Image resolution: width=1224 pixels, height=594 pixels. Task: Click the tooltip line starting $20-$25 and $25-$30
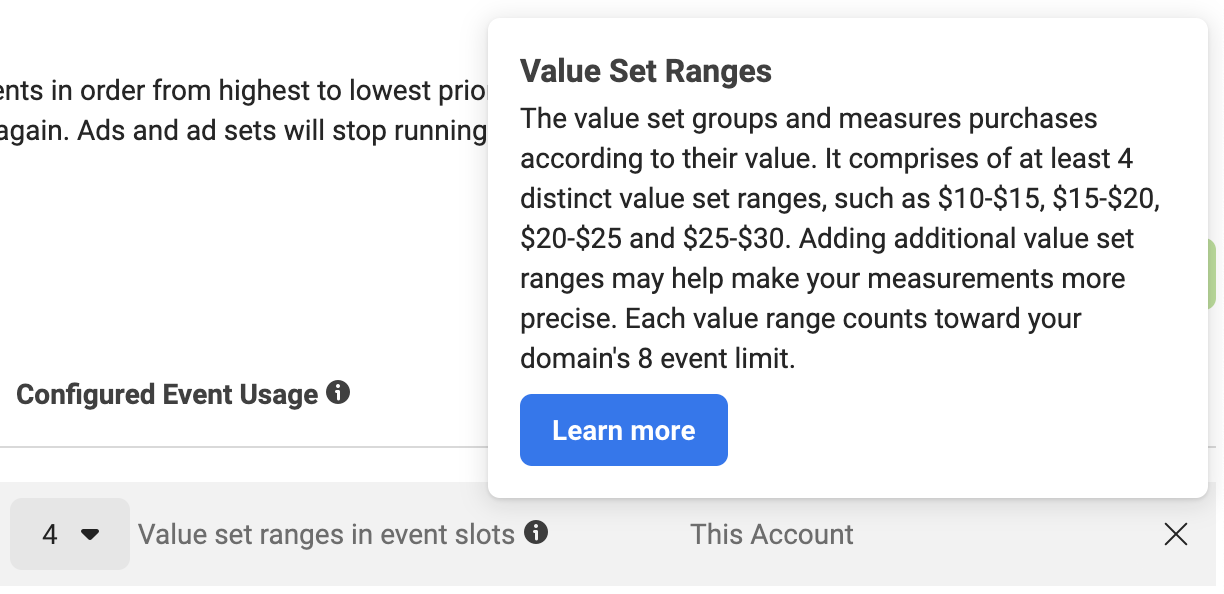pyautogui.click(x=827, y=239)
